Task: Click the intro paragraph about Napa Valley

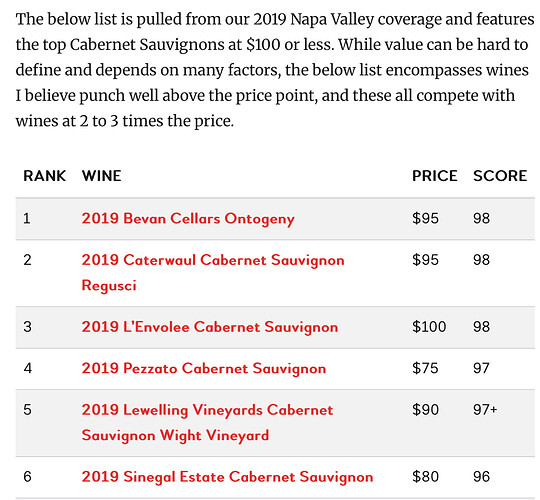Action: pyautogui.click(x=274, y=70)
